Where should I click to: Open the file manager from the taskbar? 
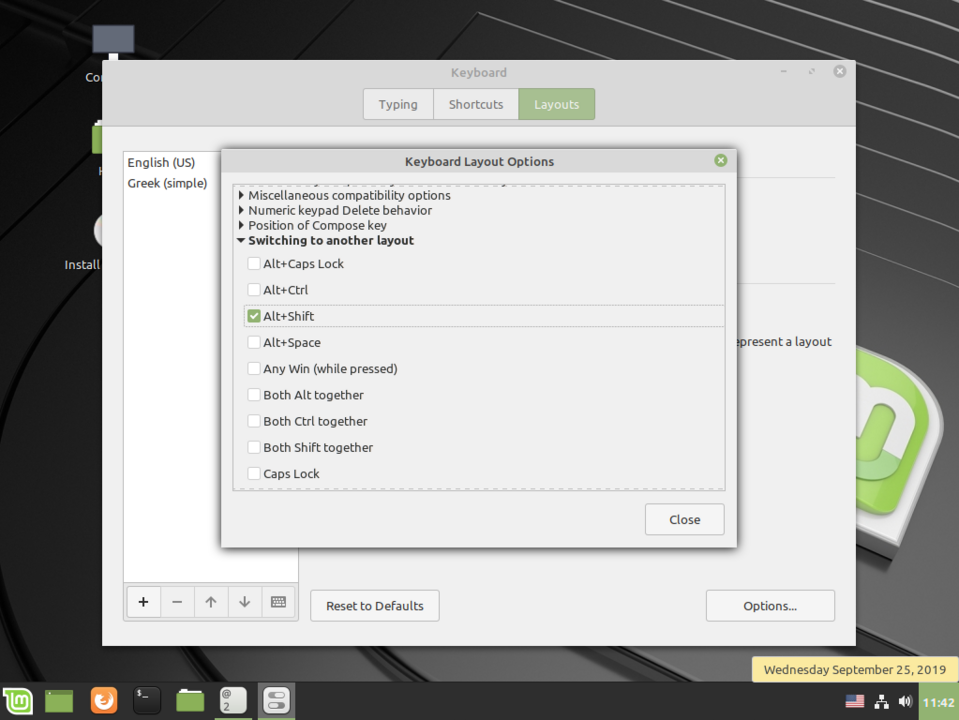[190, 700]
